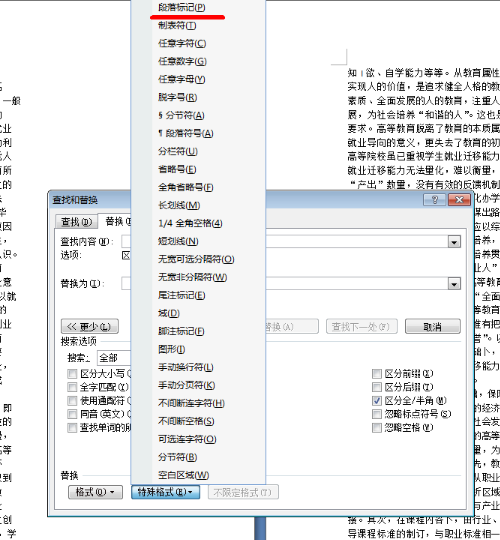Open the dialog help question mark button
Image resolution: width=500 pixels, height=540 pixels.
pyautogui.click(x=435, y=200)
